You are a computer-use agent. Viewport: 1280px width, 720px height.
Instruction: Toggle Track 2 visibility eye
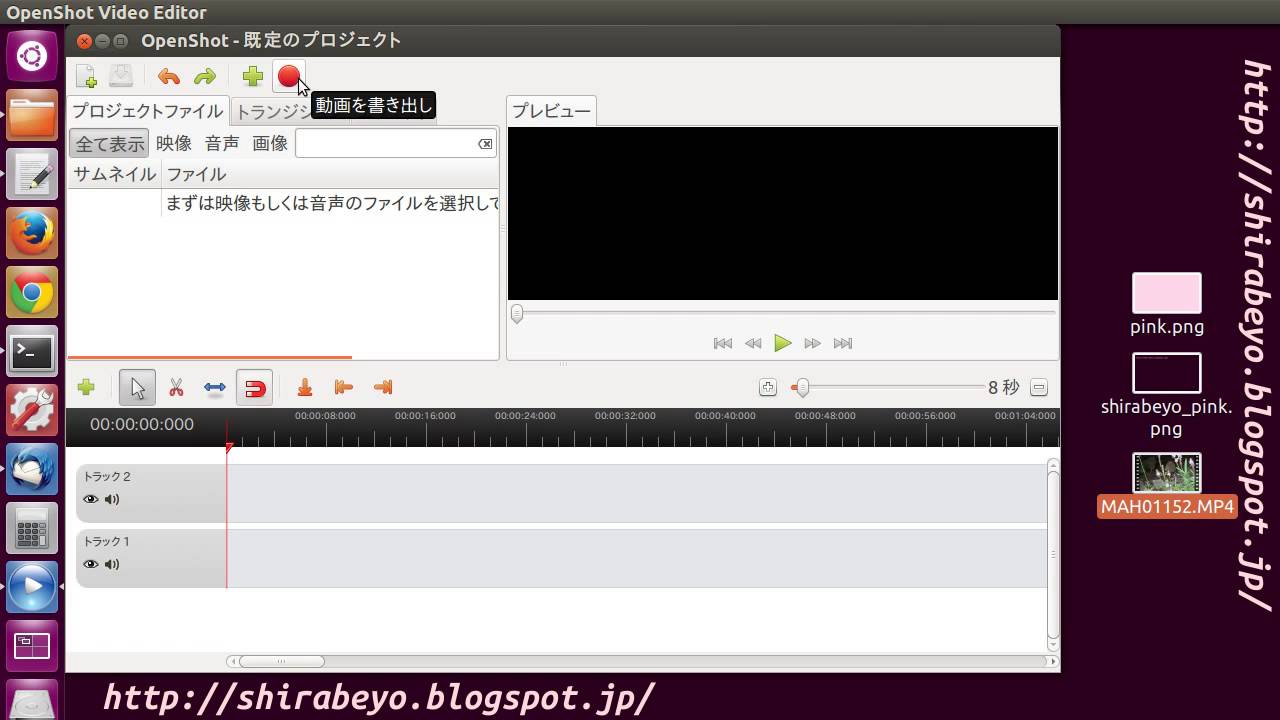91,499
